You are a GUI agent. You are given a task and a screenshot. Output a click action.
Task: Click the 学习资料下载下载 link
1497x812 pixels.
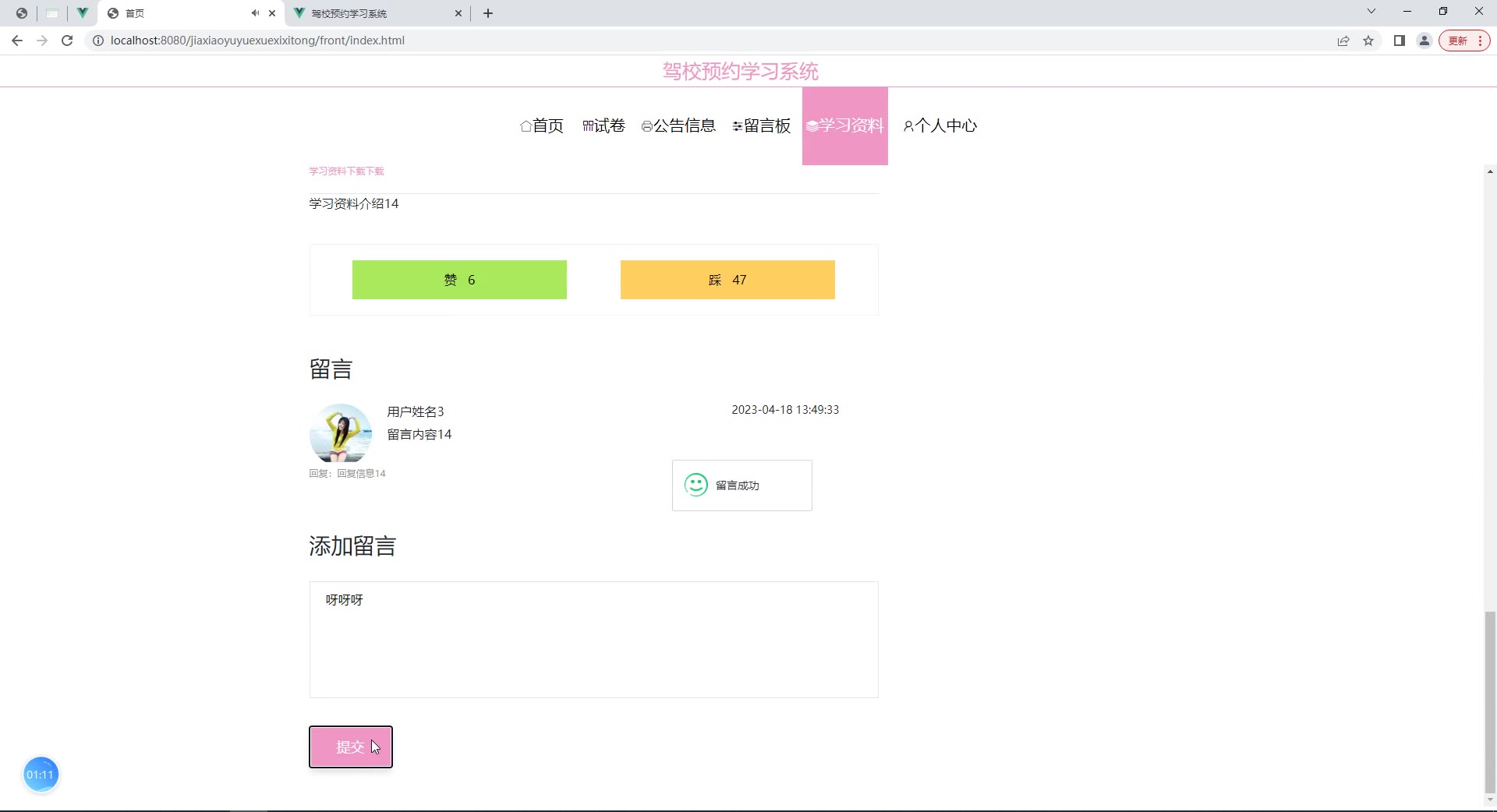coord(346,171)
